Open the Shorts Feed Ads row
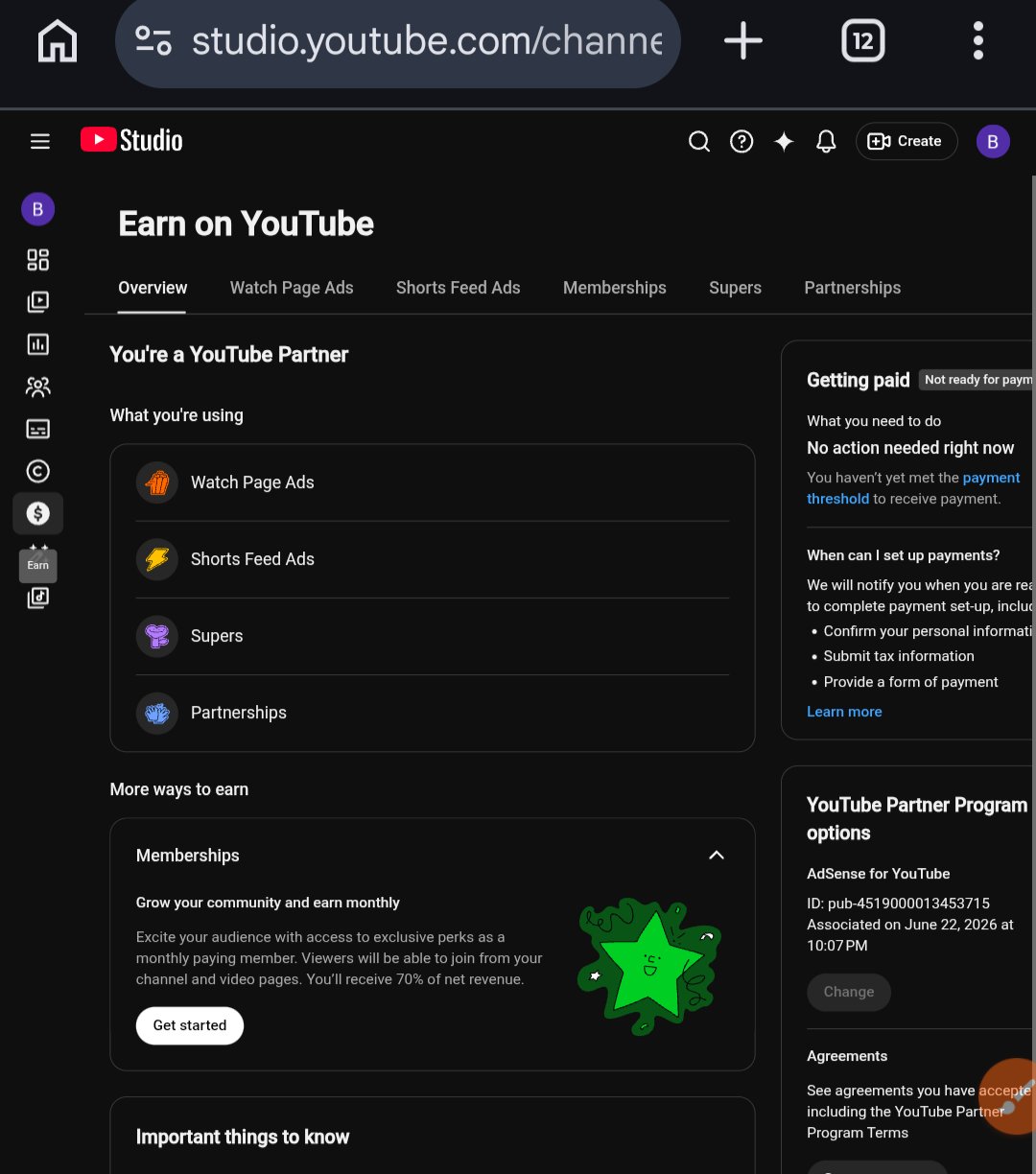1036x1174 pixels. (x=433, y=559)
